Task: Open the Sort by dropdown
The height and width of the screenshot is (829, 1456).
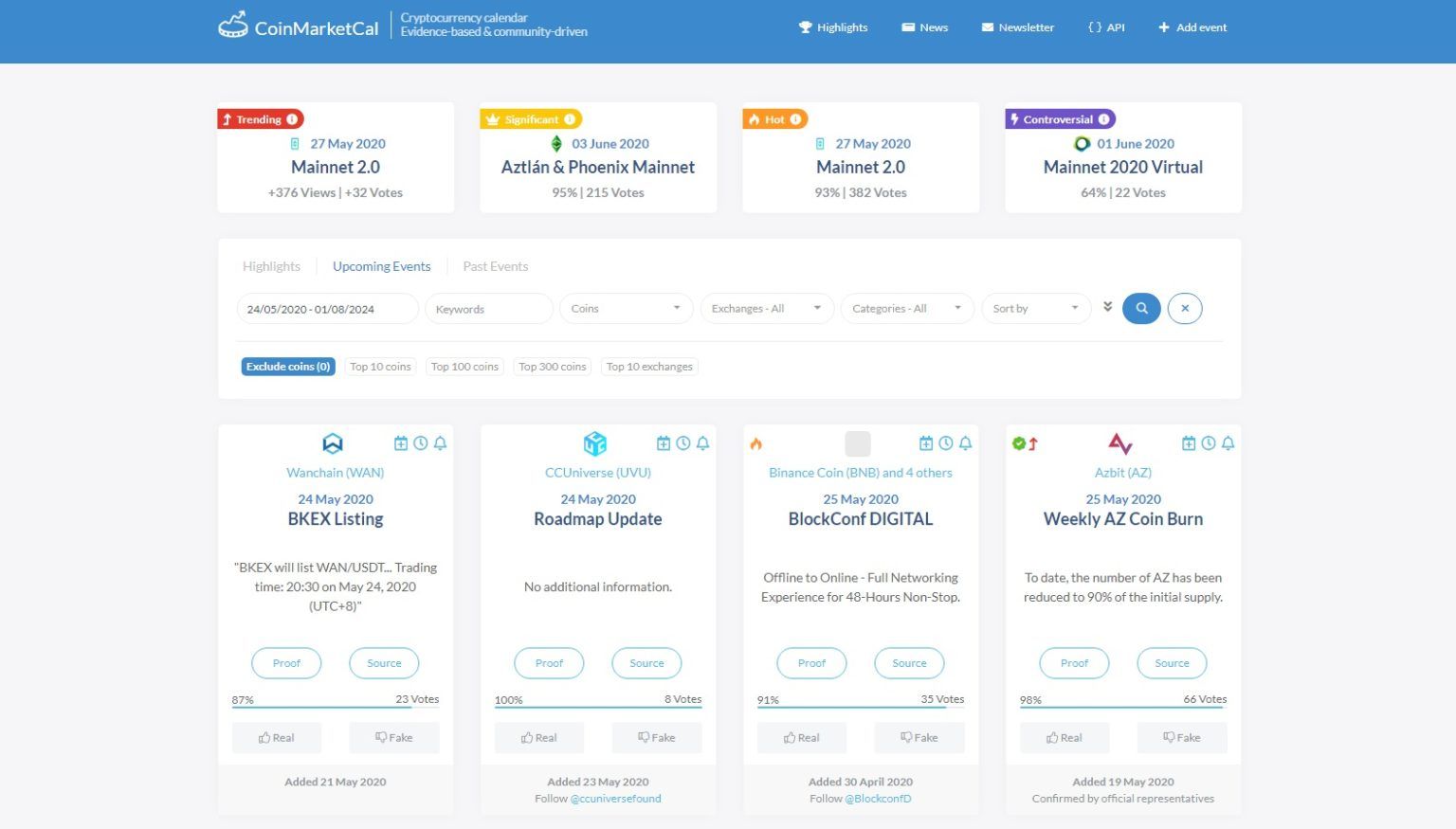Action: click(1036, 309)
